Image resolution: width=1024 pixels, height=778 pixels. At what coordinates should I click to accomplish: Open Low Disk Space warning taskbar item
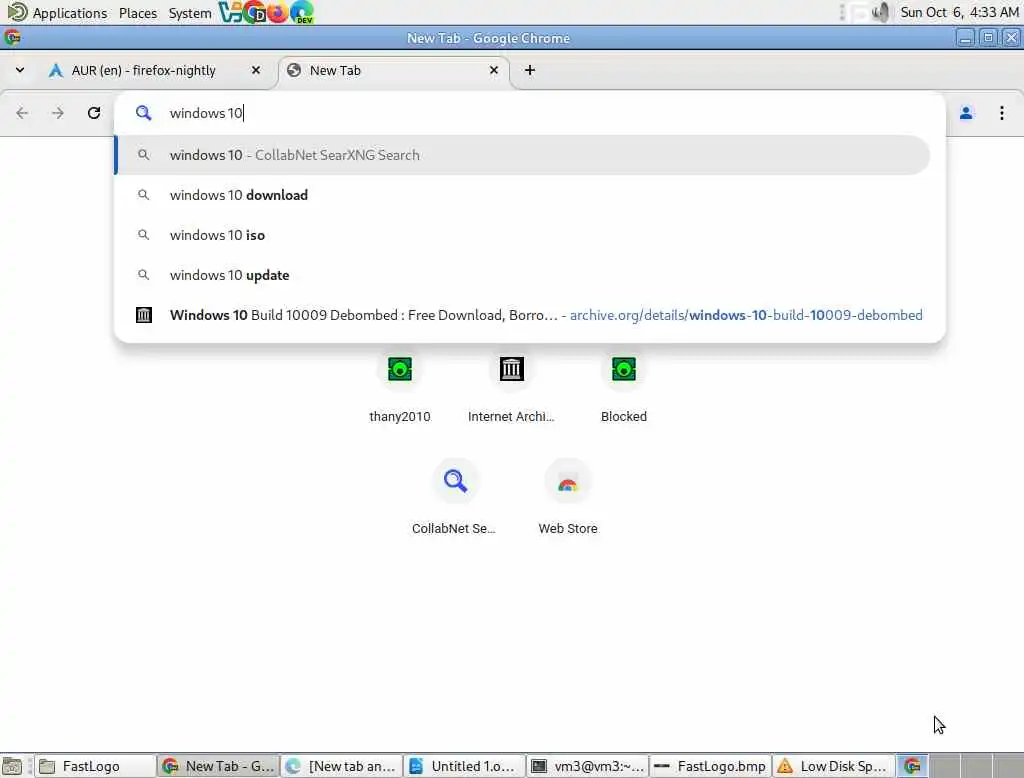click(x=833, y=766)
